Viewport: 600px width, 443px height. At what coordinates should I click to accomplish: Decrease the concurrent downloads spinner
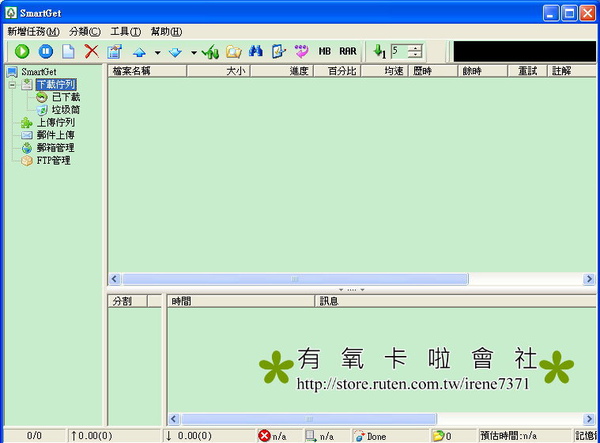tap(415, 55)
